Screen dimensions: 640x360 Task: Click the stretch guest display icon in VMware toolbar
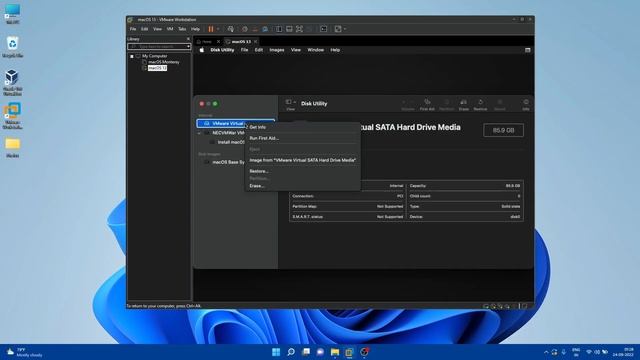(x=338, y=29)
